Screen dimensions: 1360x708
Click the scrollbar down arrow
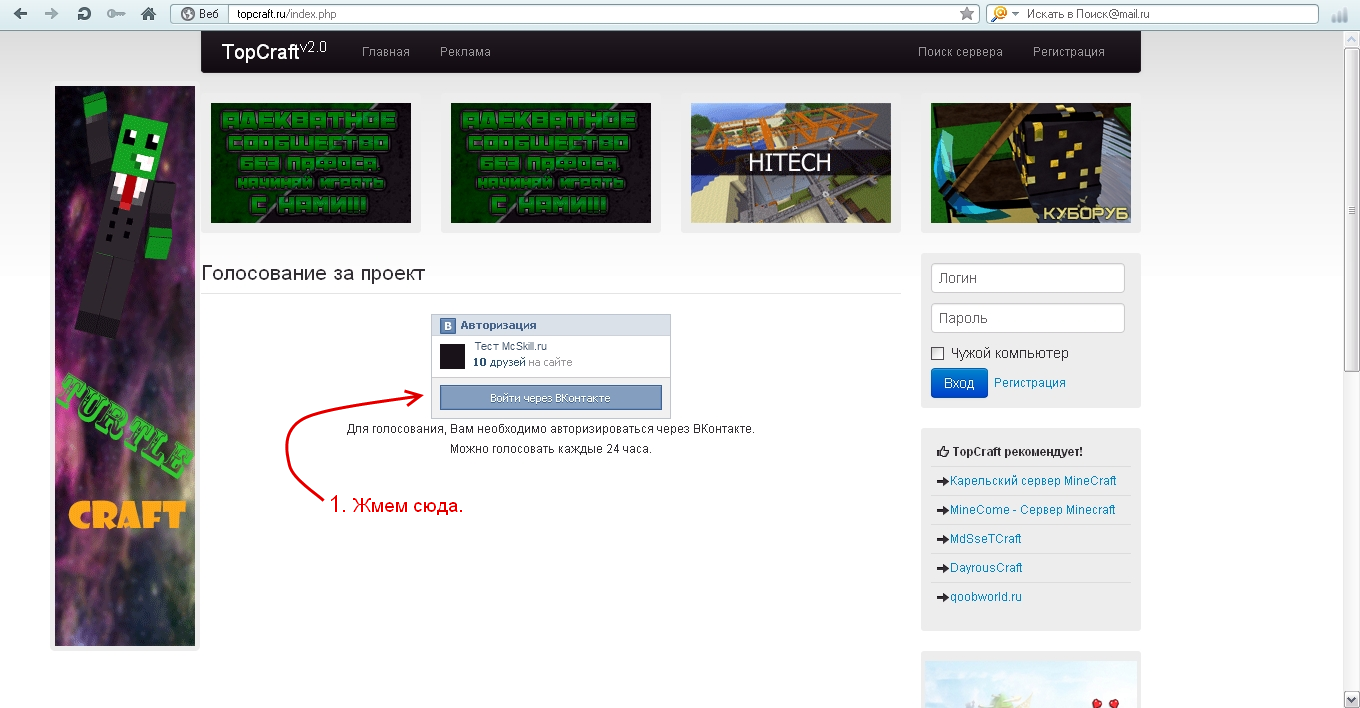pyautogui.click(x=1352, y=699)
